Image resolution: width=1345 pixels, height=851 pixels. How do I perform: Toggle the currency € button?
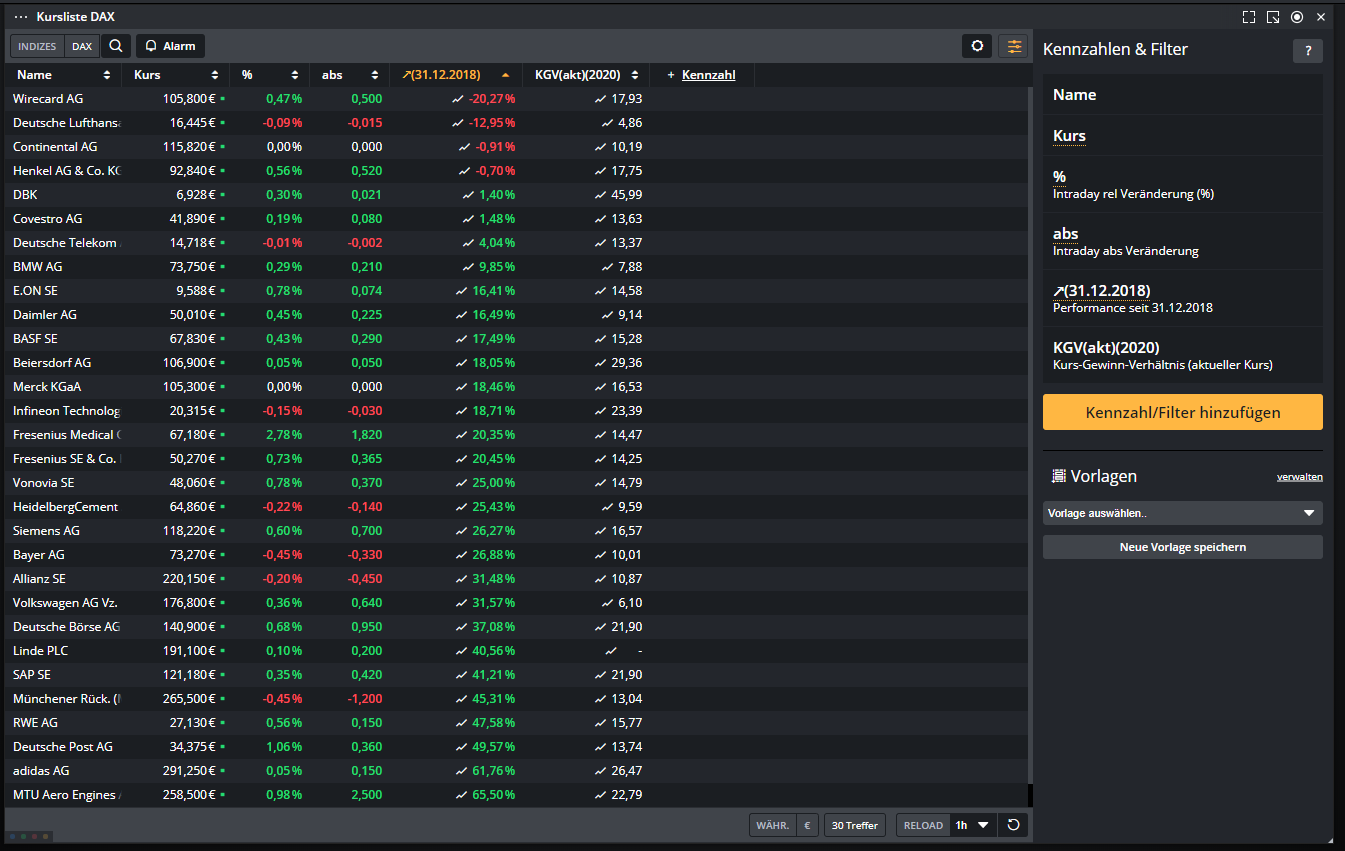click(807, 825)
